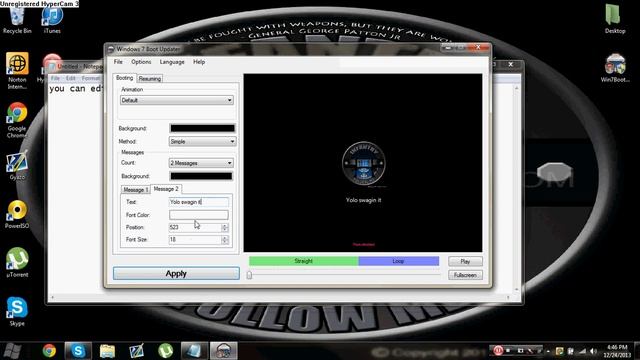Expand the messages Count dropdown
The image size is (640, 360).
coord(201,163)
